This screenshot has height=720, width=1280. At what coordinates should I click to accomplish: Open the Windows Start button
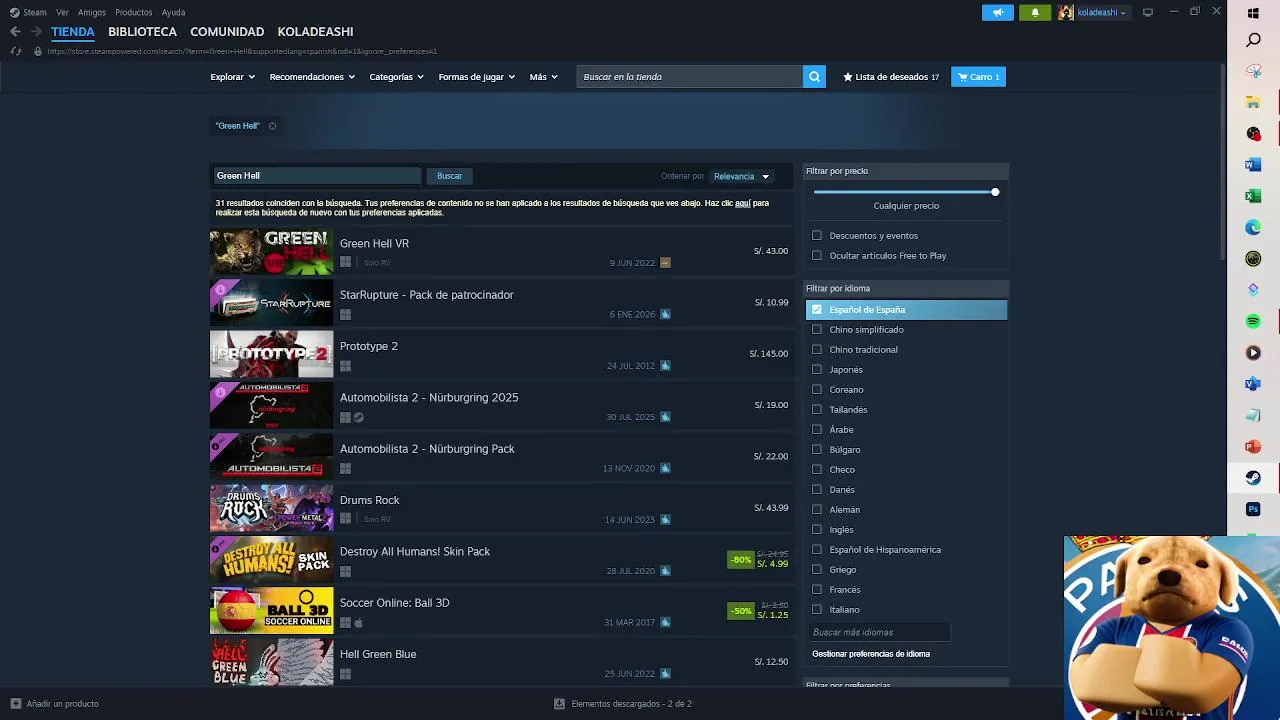(x=1253, y=13)
